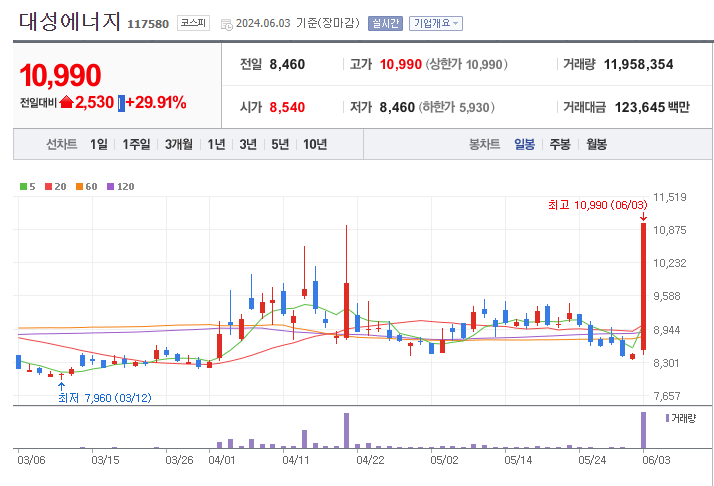
Task: Click the 최고 10,990 (06/03) chart label
Action: 597,205
